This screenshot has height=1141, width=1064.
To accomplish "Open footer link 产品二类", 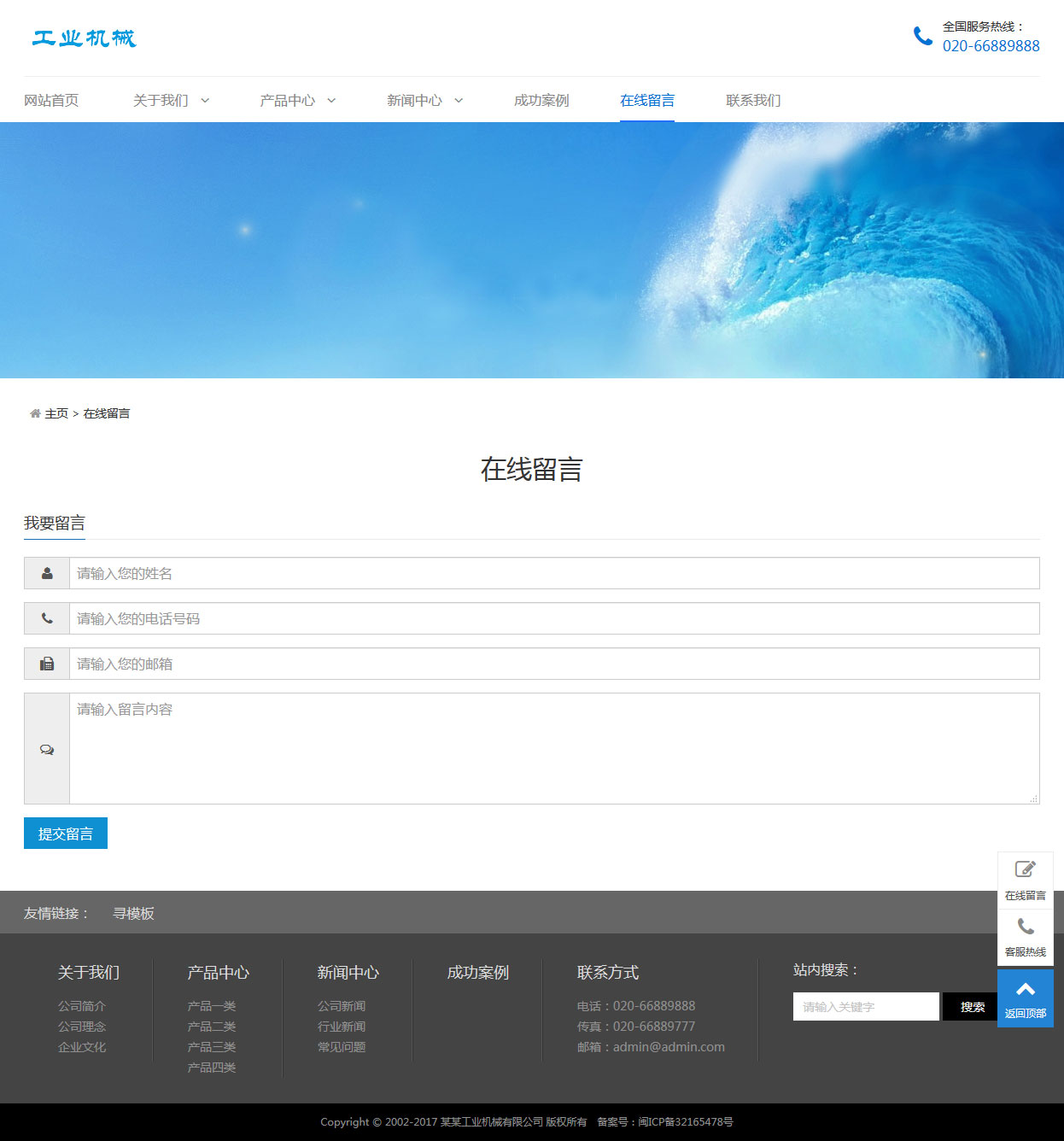I will pyautogui.click(x=212, y=1027).
